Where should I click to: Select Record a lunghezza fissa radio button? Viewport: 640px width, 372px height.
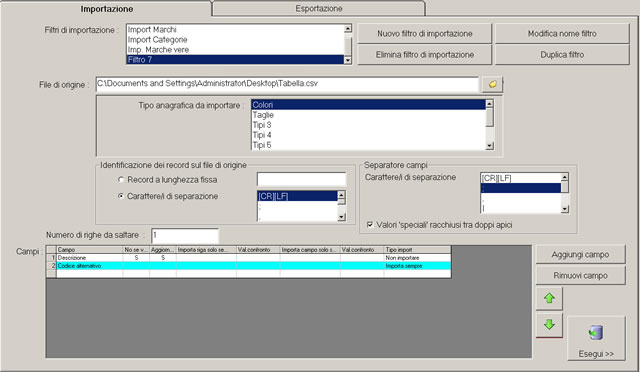pos(121,180)
